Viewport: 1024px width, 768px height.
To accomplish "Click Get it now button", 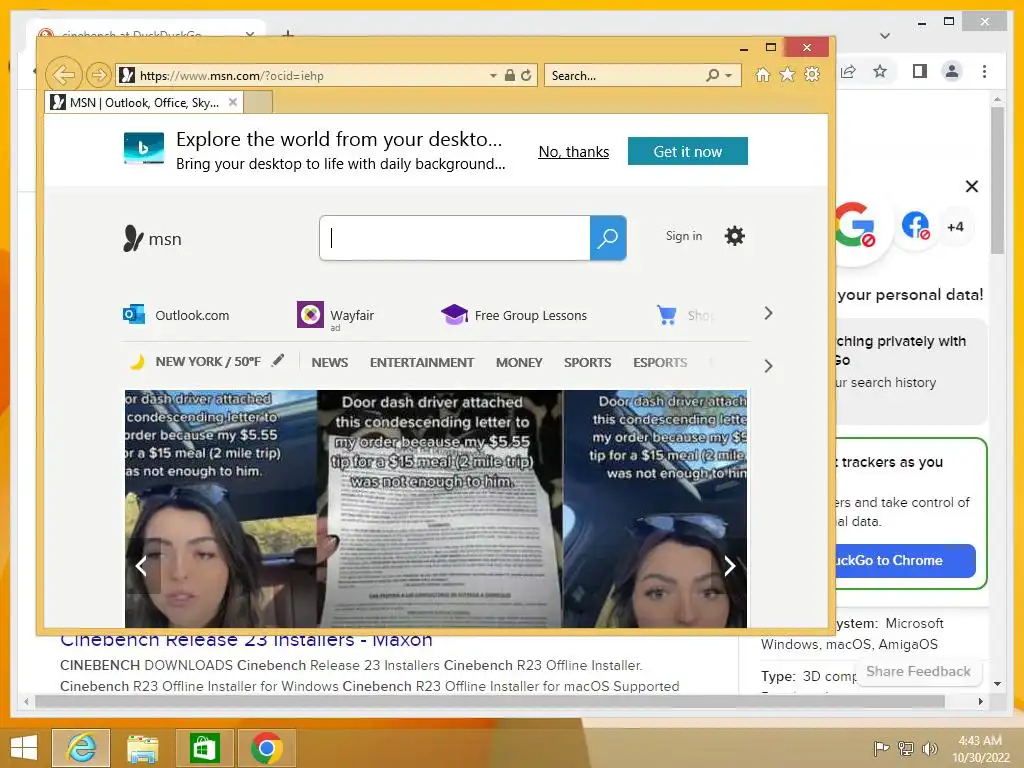I will [x=688, y=151].
